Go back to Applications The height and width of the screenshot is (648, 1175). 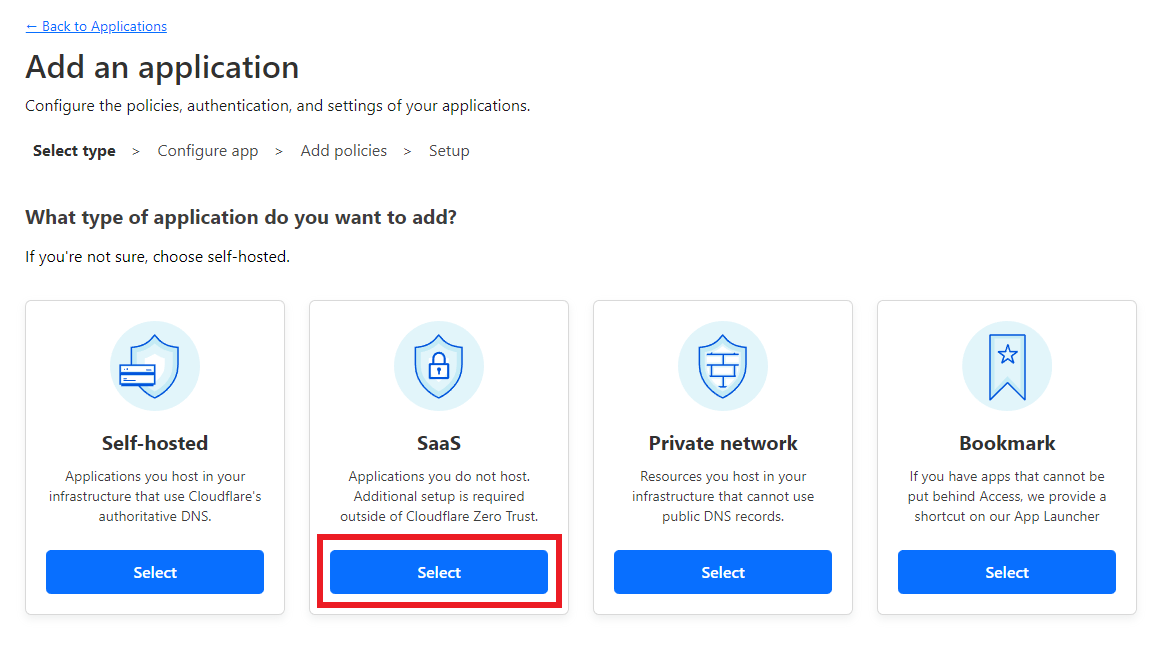[96, 26]
